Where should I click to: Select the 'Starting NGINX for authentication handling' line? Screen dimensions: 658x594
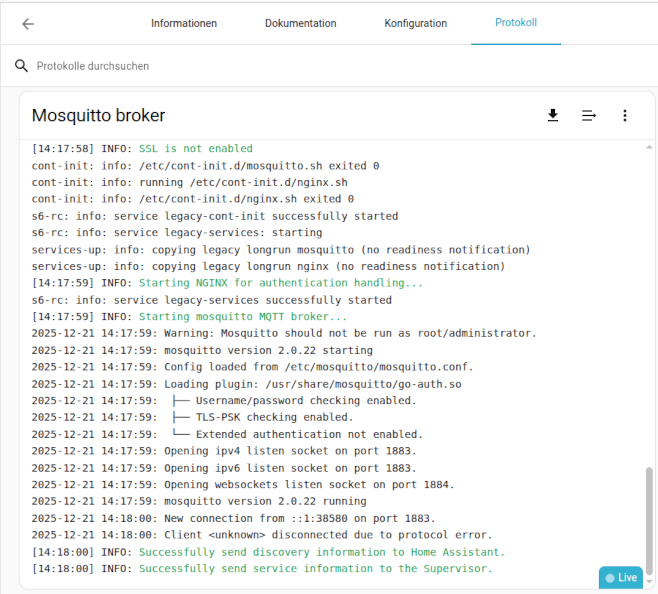(280, 283)
